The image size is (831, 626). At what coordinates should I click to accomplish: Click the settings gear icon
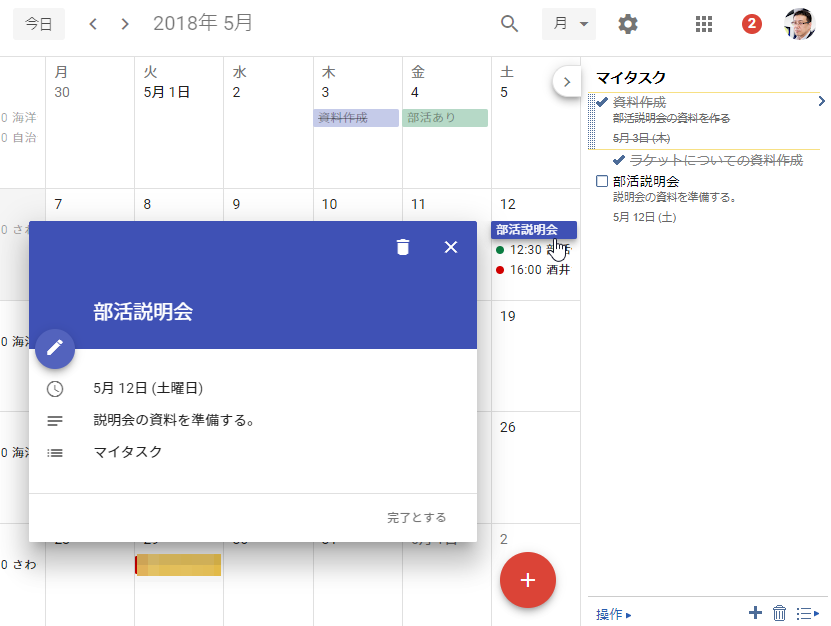point(627,24)
